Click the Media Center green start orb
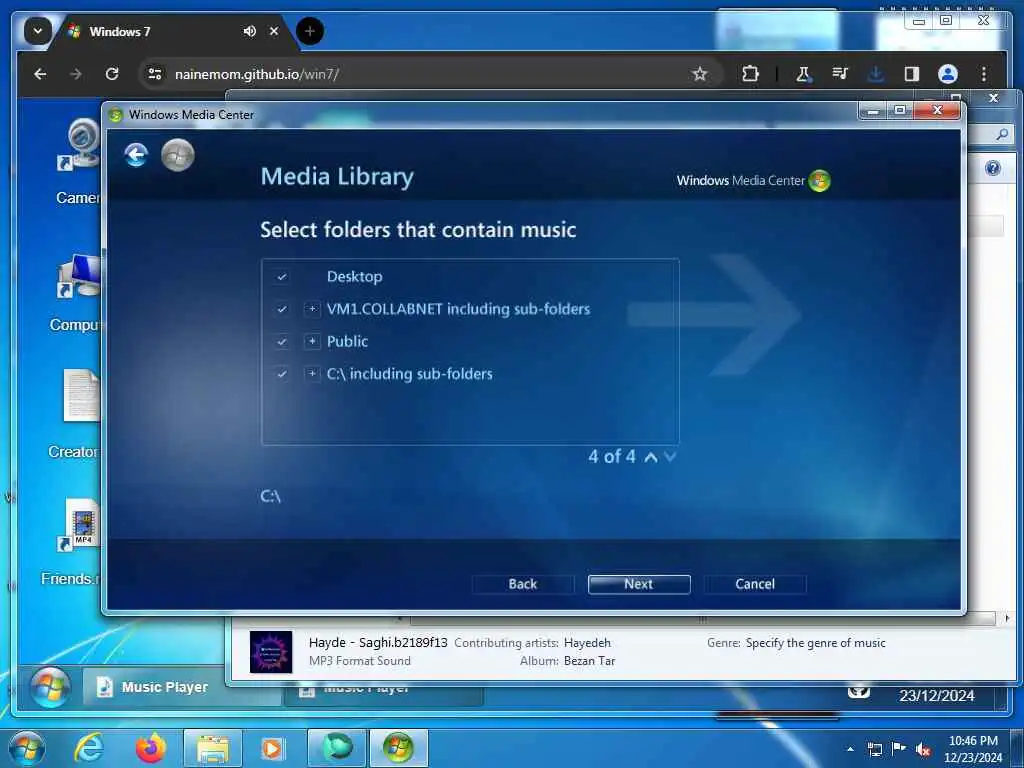This screenshot has height=768, width=1024. coord(178,155)
